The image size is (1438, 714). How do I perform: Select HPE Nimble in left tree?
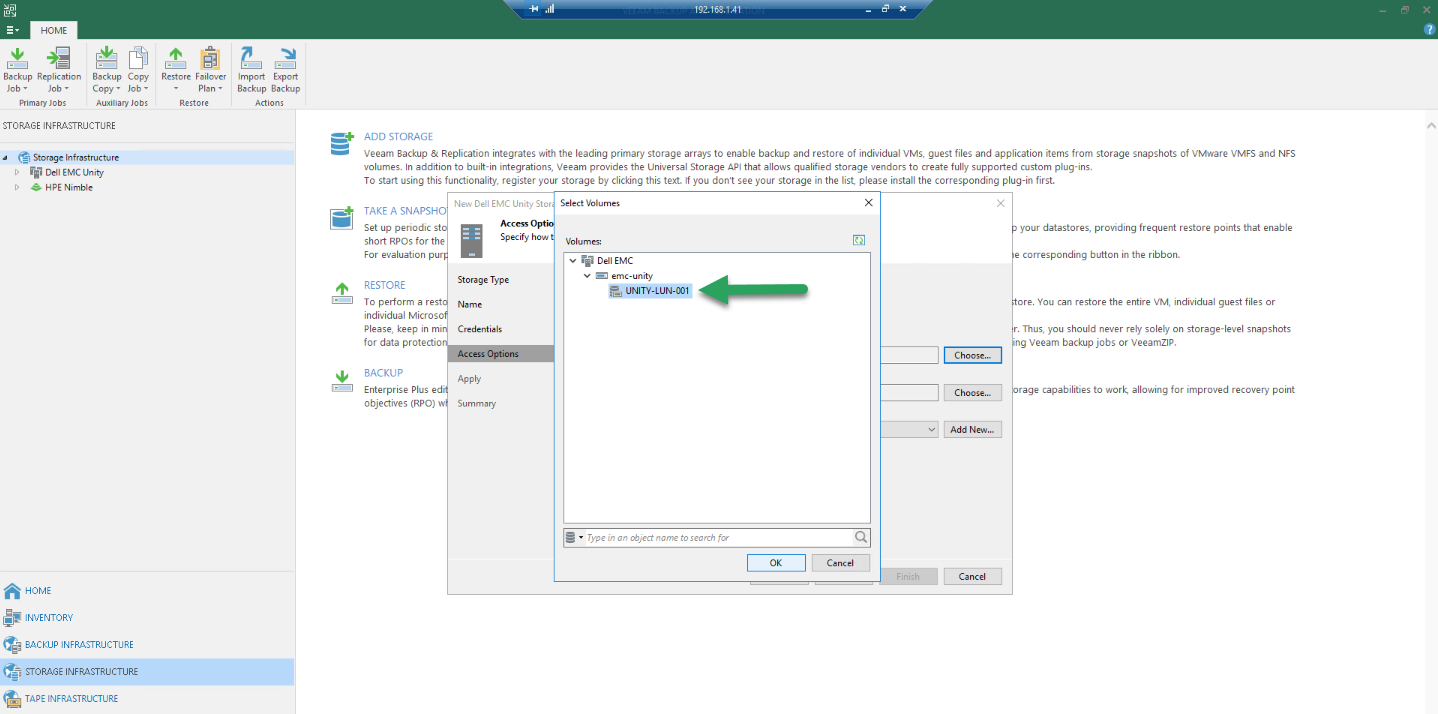(x=69, y=187)
